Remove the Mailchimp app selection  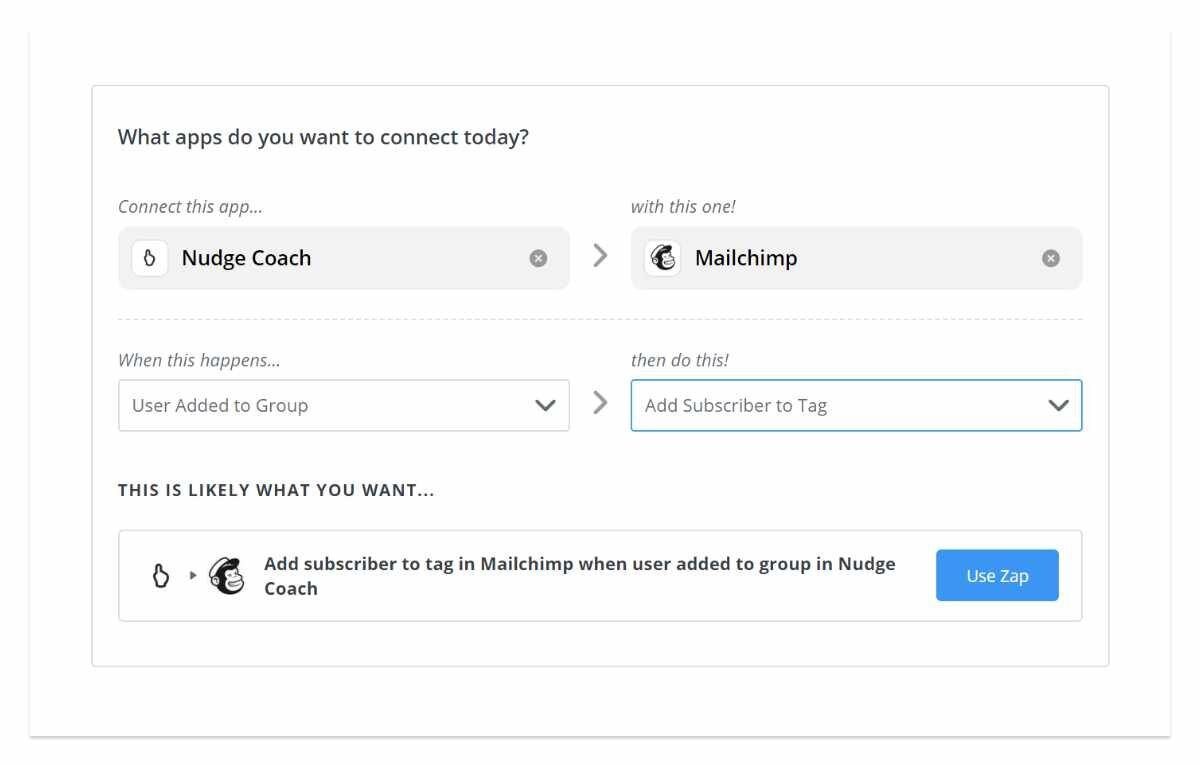point(1050,258)
